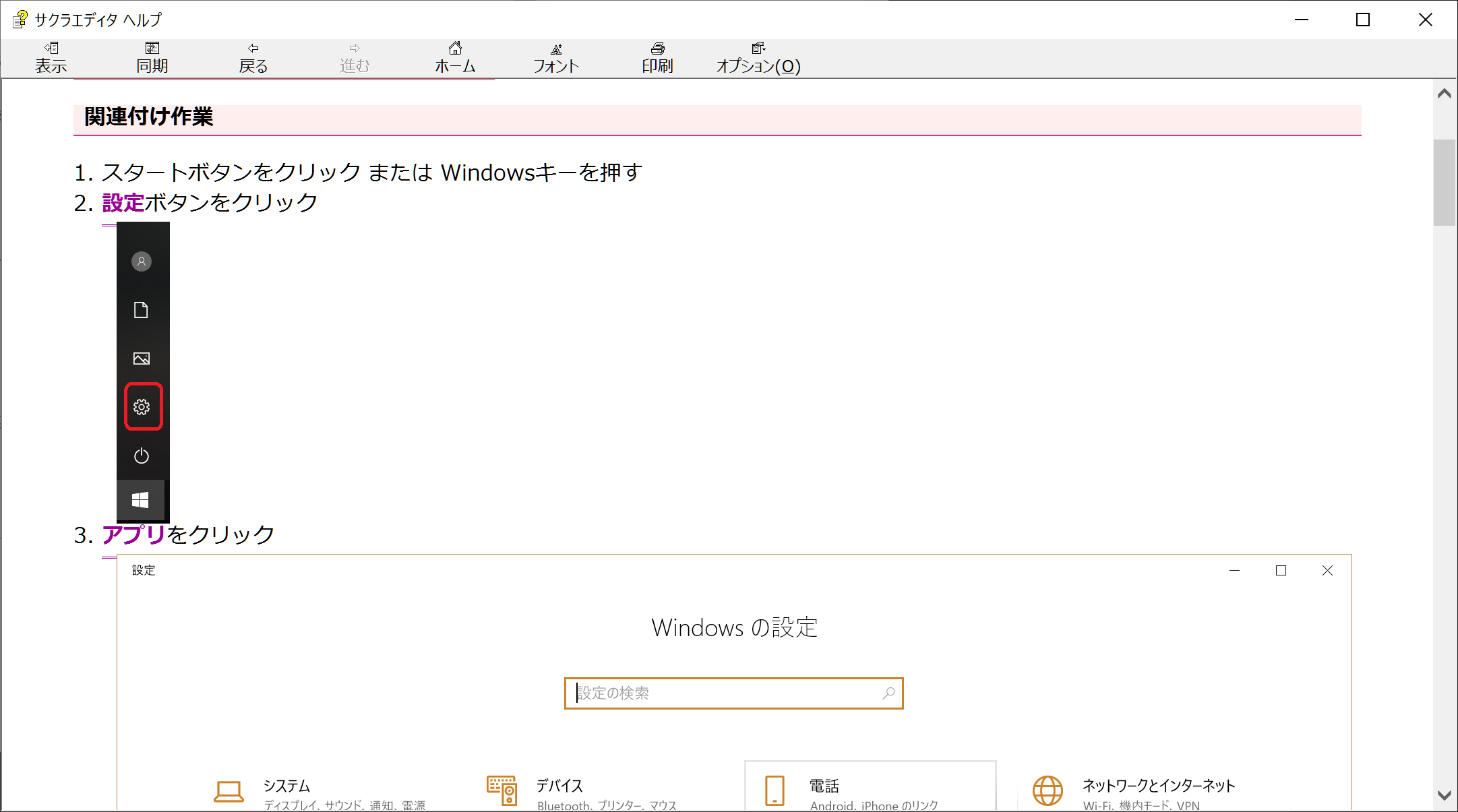Viewport: 1458px width, 812px height.
Task: Open the アプリ hyperlink in step 3
Action: point(133,534)
